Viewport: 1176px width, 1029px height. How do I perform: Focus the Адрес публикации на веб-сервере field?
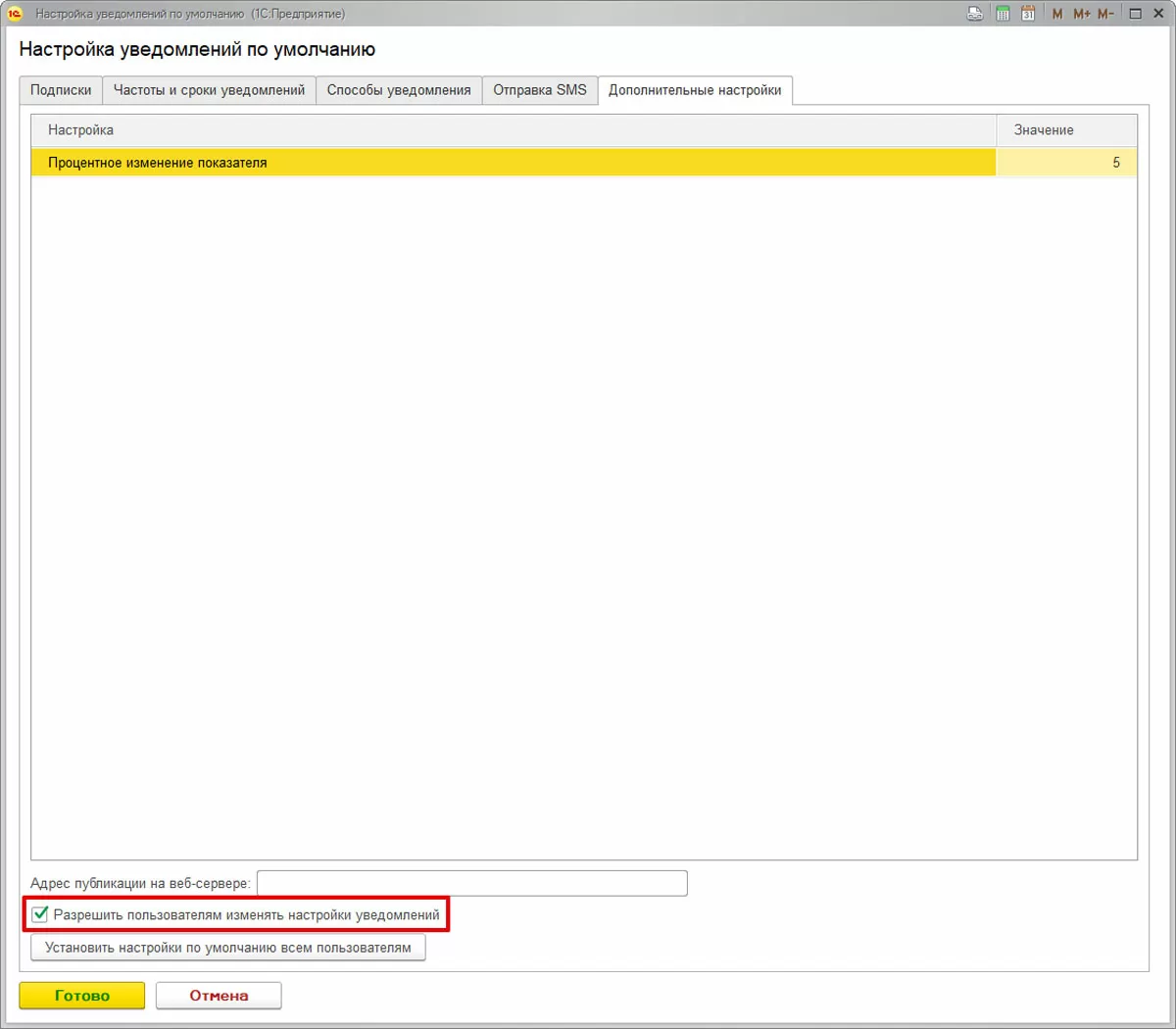pos(471,883)
